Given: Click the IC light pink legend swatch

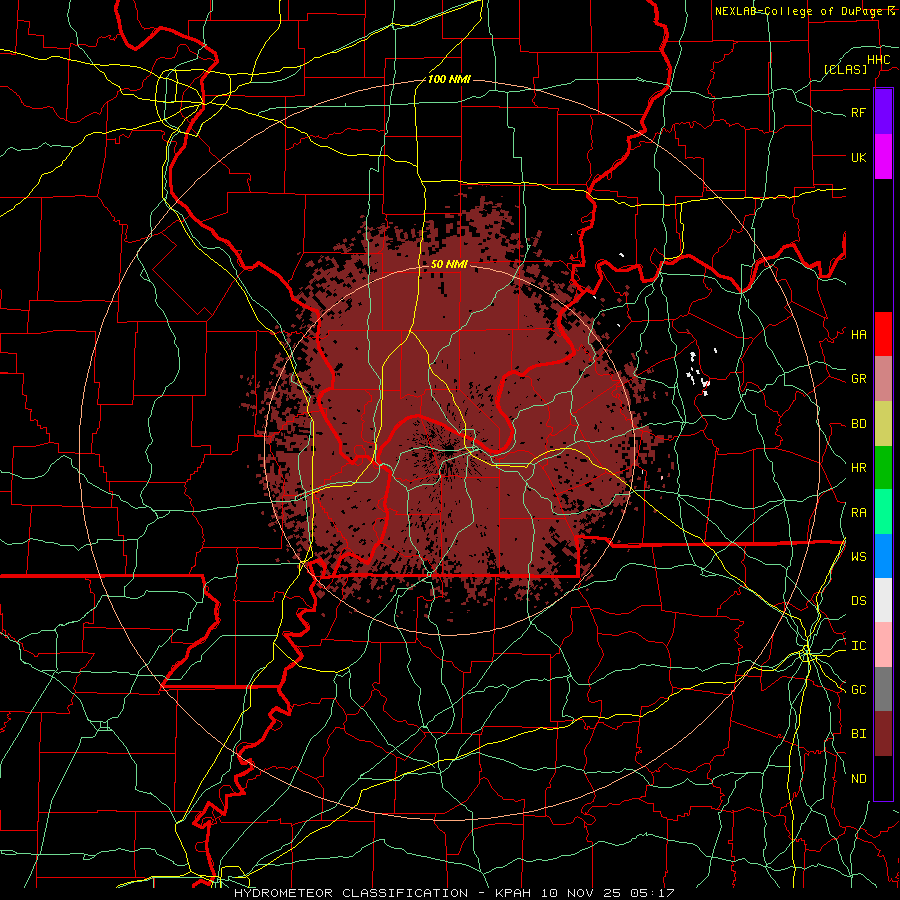Looking at the screenshot, I should pyautogui.click(x=883, y=645).
